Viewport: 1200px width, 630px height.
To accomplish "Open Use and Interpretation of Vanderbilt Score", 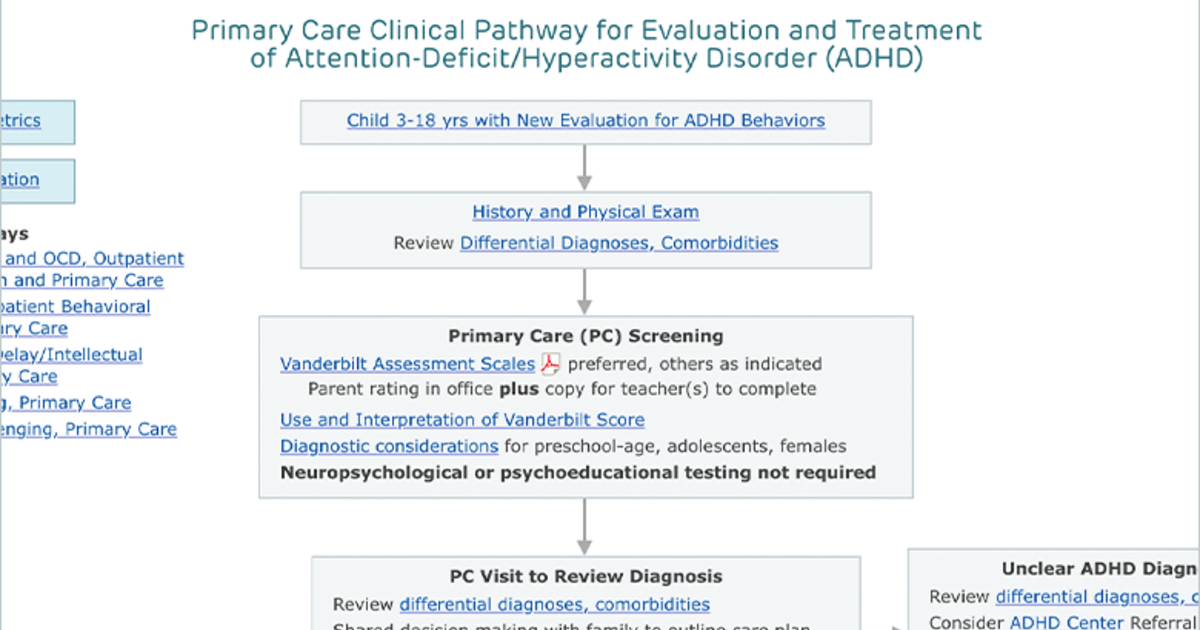I will (x=462, y=420).
